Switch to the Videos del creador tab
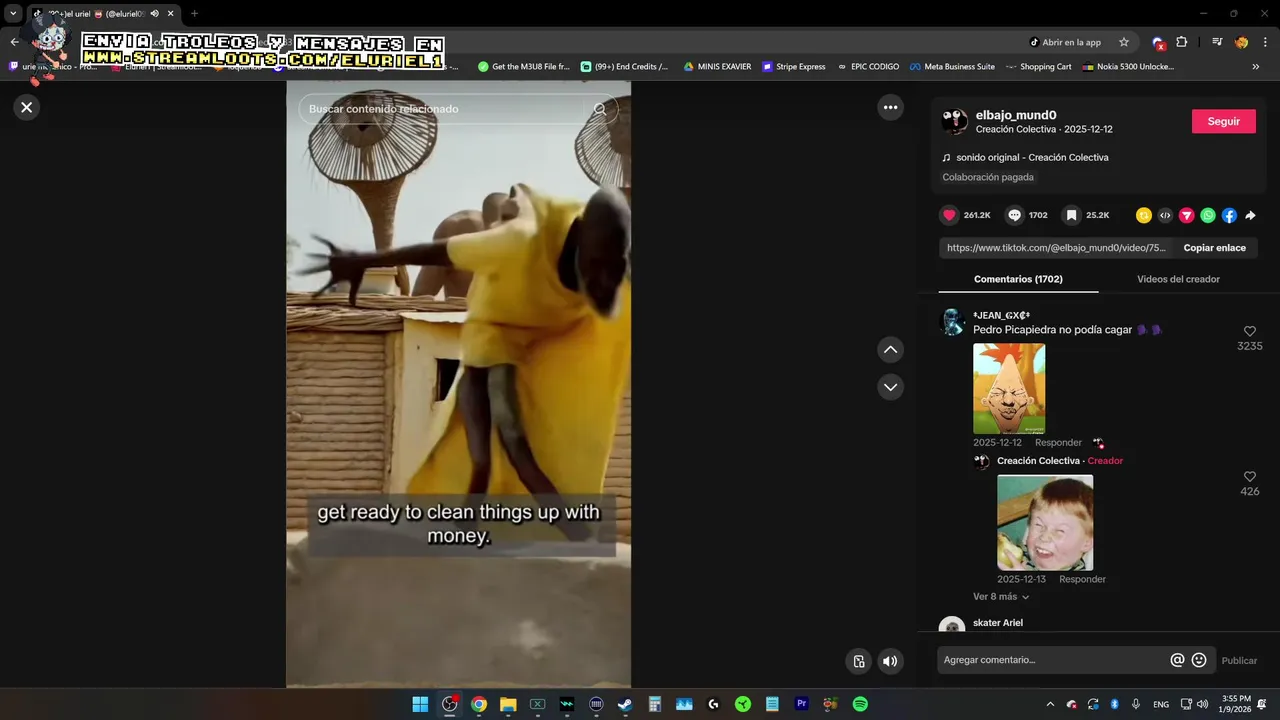The height and width of the screenshot is (720, 1280). (x=1178, y=279)
